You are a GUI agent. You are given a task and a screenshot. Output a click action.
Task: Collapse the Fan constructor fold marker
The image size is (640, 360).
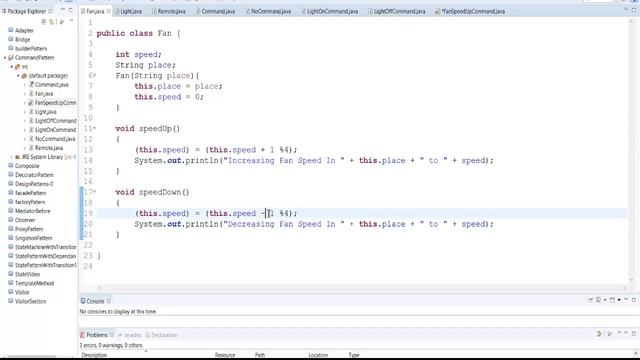(x=95, y=75)
